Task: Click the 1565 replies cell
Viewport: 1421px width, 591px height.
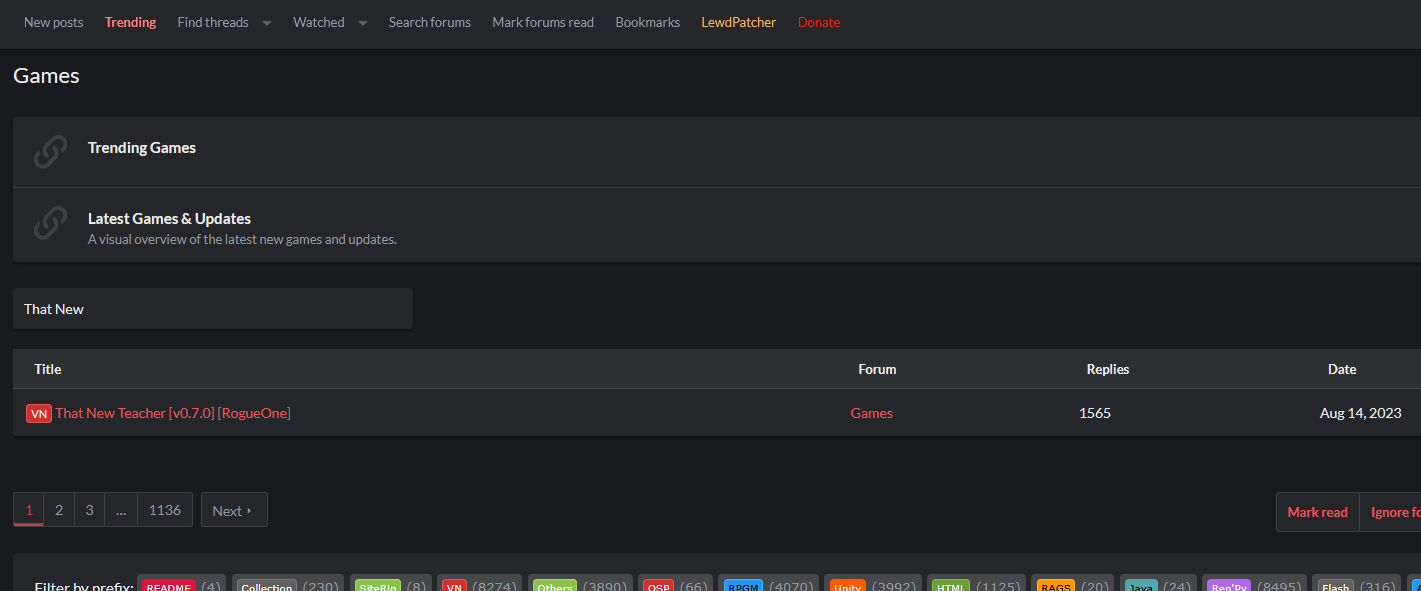Action: coord(1095,413)
